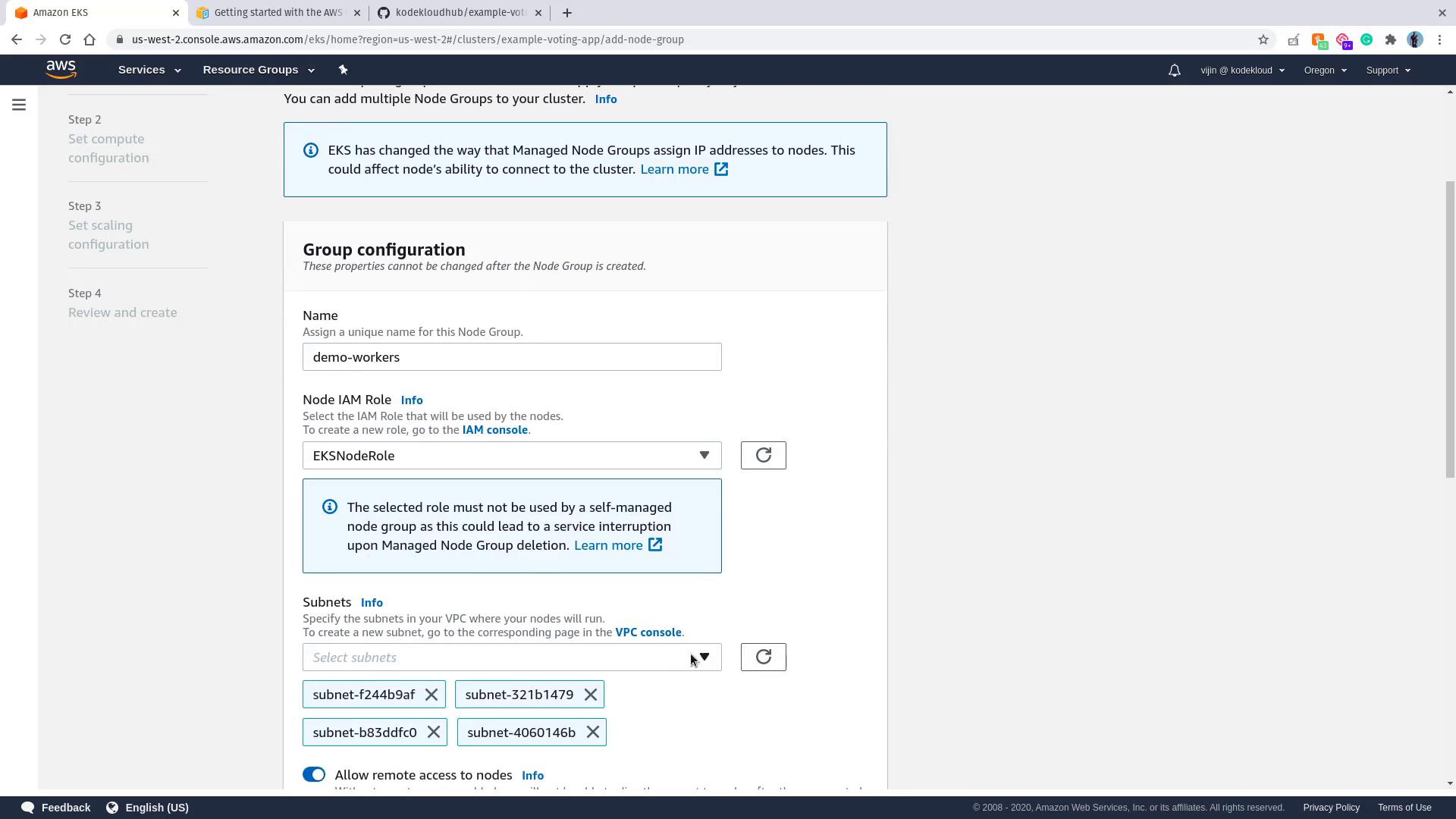Screen dimensions: 1456x819
Task: Close the Amazon EKS tab
Action: pyautogui.click(x=175, y=13)
